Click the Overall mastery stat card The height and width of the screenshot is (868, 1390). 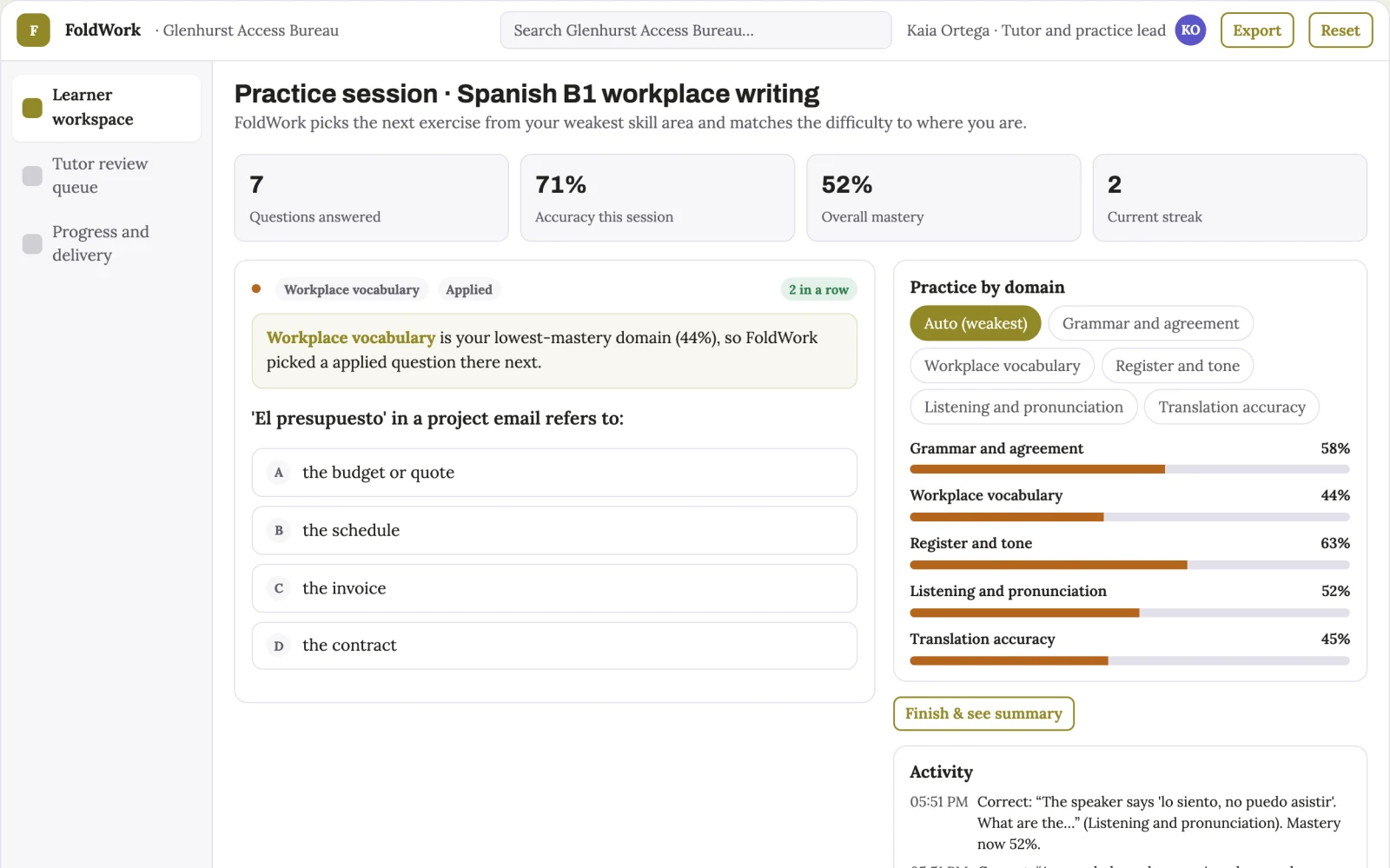pyautogui.click(x=943, y=198)
